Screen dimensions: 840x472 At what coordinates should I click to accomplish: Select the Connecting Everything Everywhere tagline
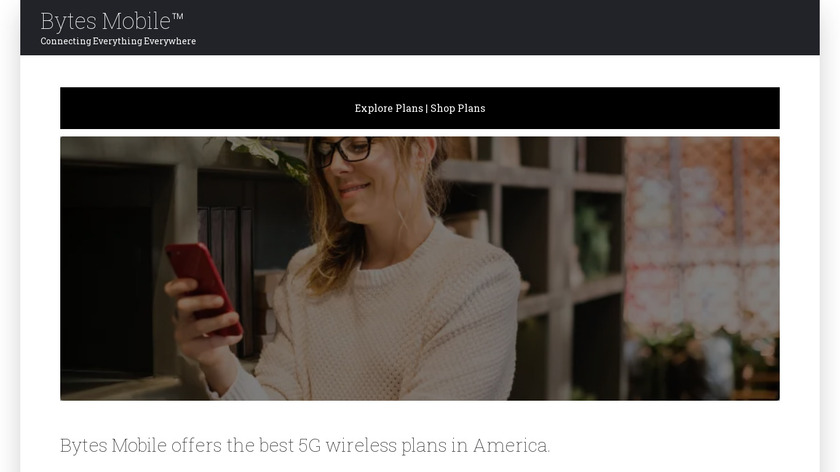tap(118, 41)
